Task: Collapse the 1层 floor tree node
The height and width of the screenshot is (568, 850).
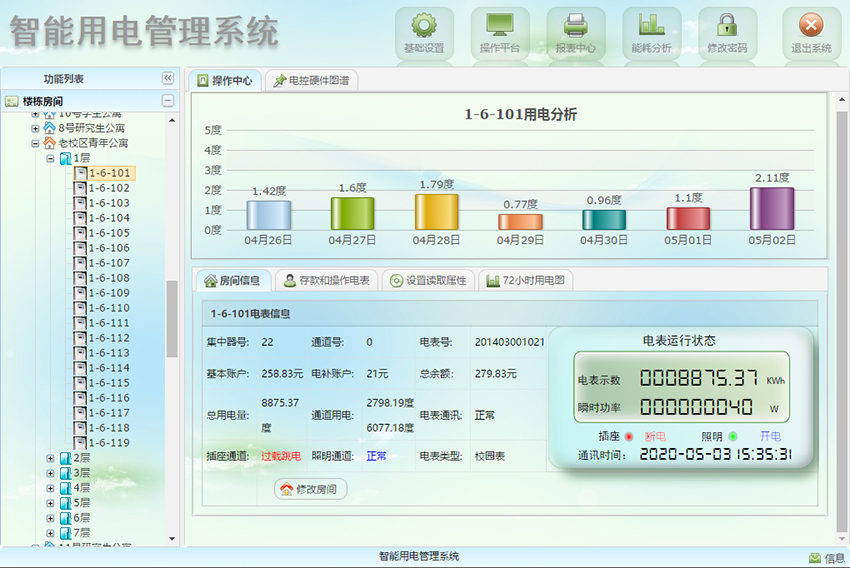Action: click(x=50, y=158)
